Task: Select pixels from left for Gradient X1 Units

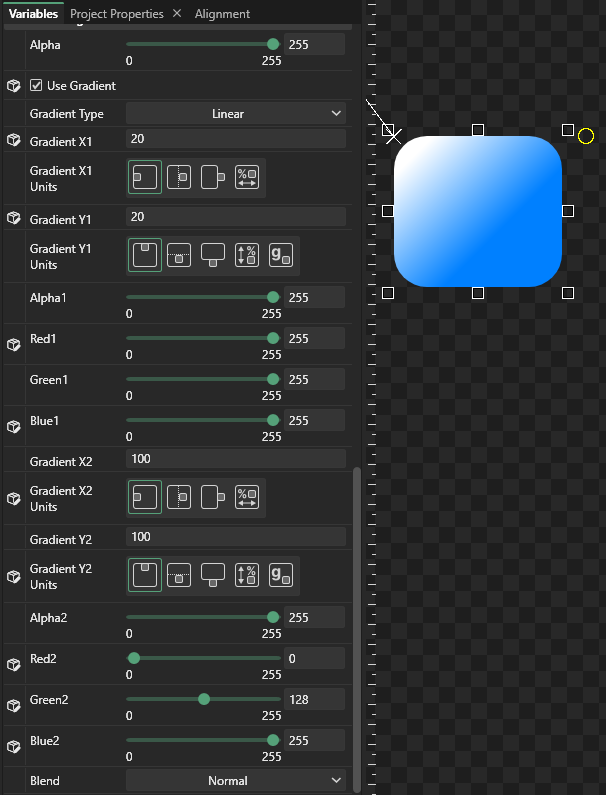Action: tap(144, 178)
